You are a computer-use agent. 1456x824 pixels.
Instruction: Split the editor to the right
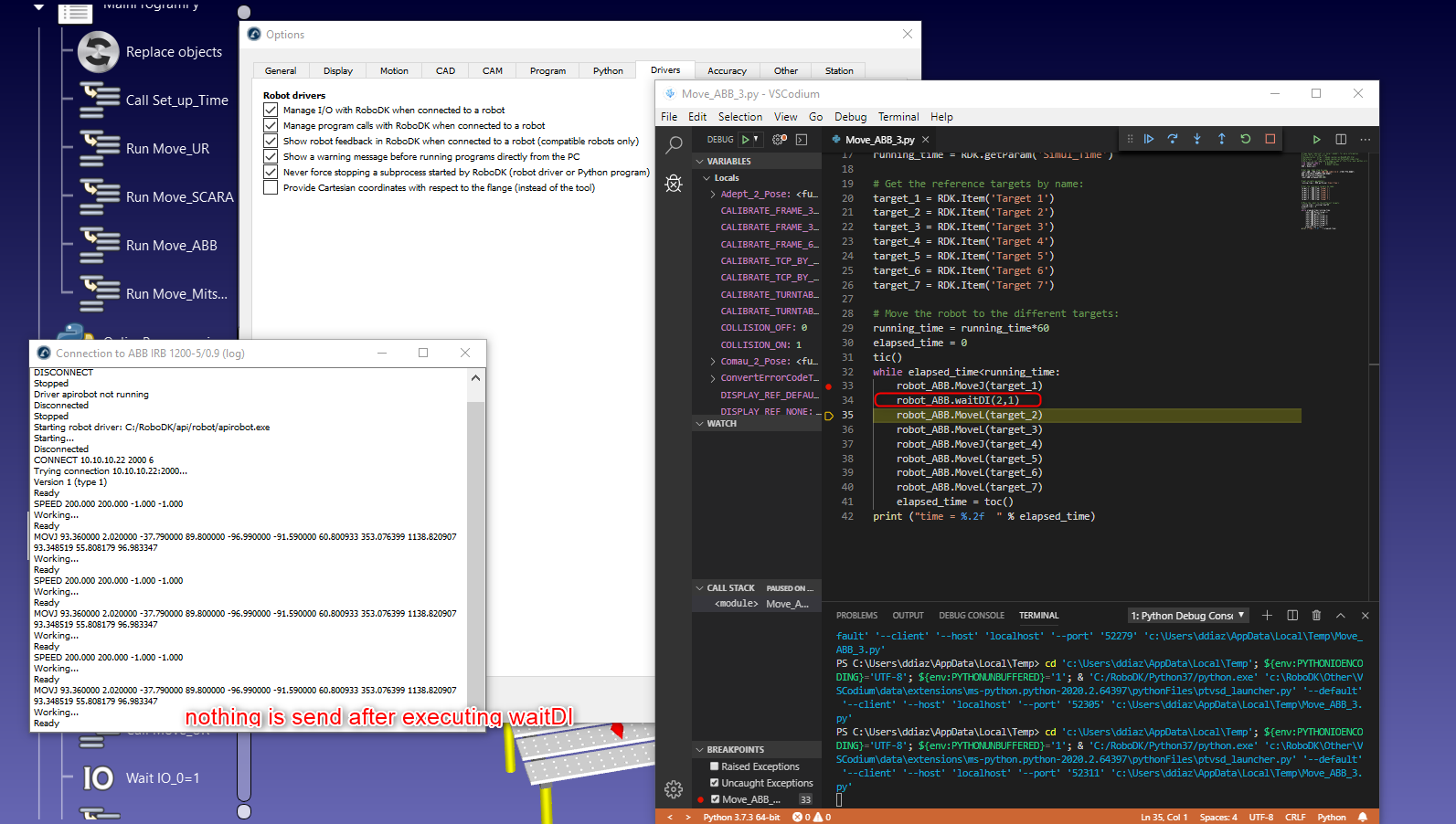tap(1341, 140)
